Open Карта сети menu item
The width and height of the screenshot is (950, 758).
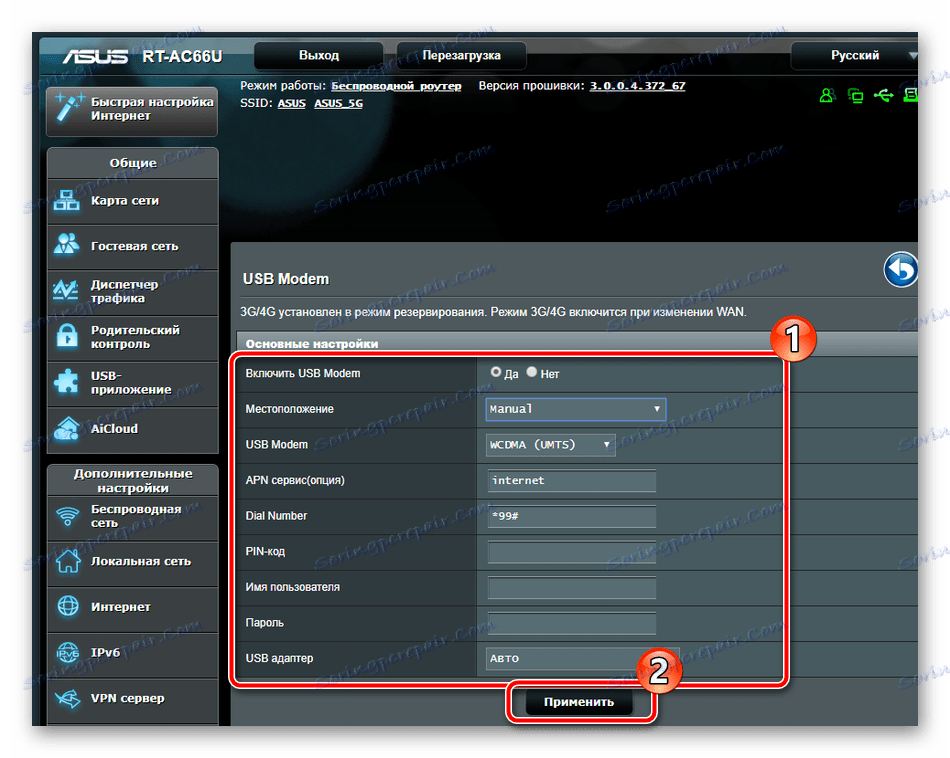pyautogui.click(x=132, y=201)
